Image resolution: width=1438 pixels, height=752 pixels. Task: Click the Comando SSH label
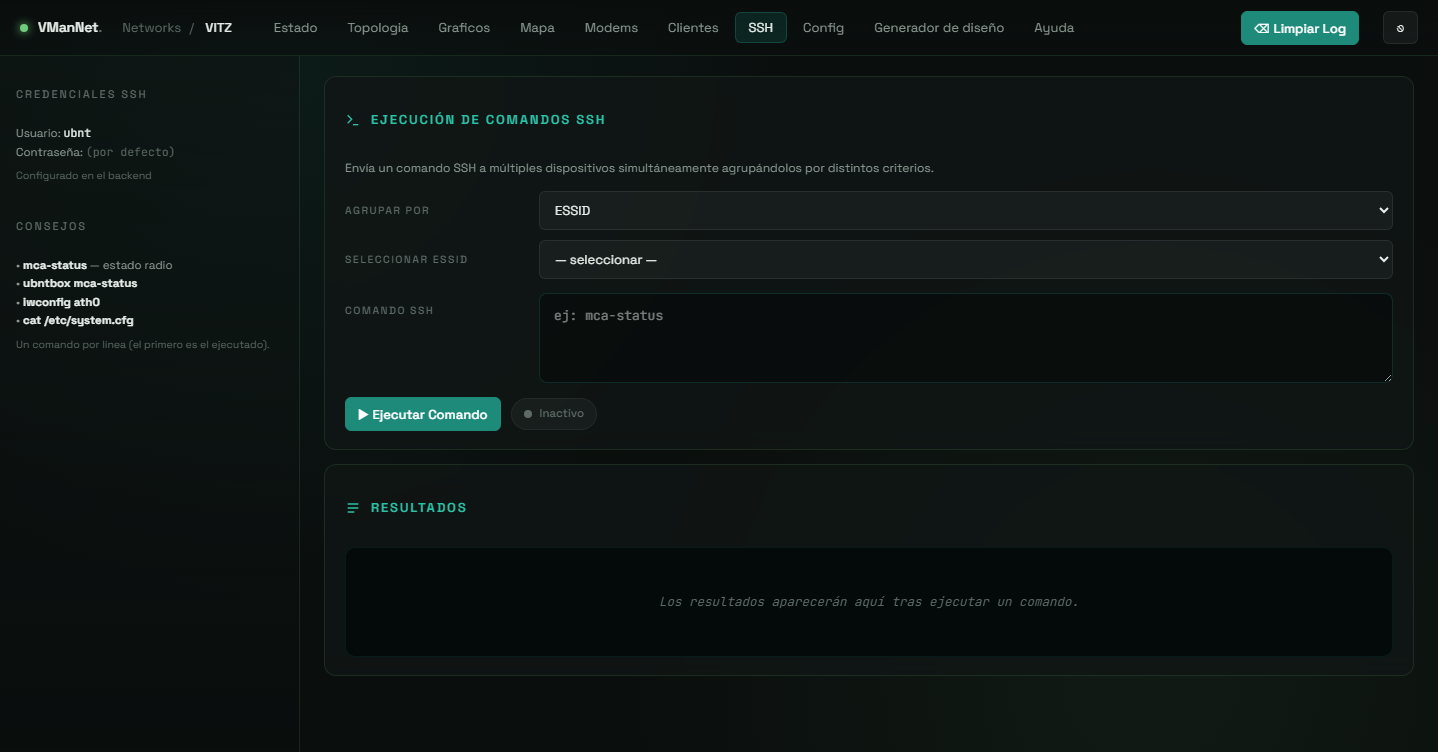click(389, 311)
